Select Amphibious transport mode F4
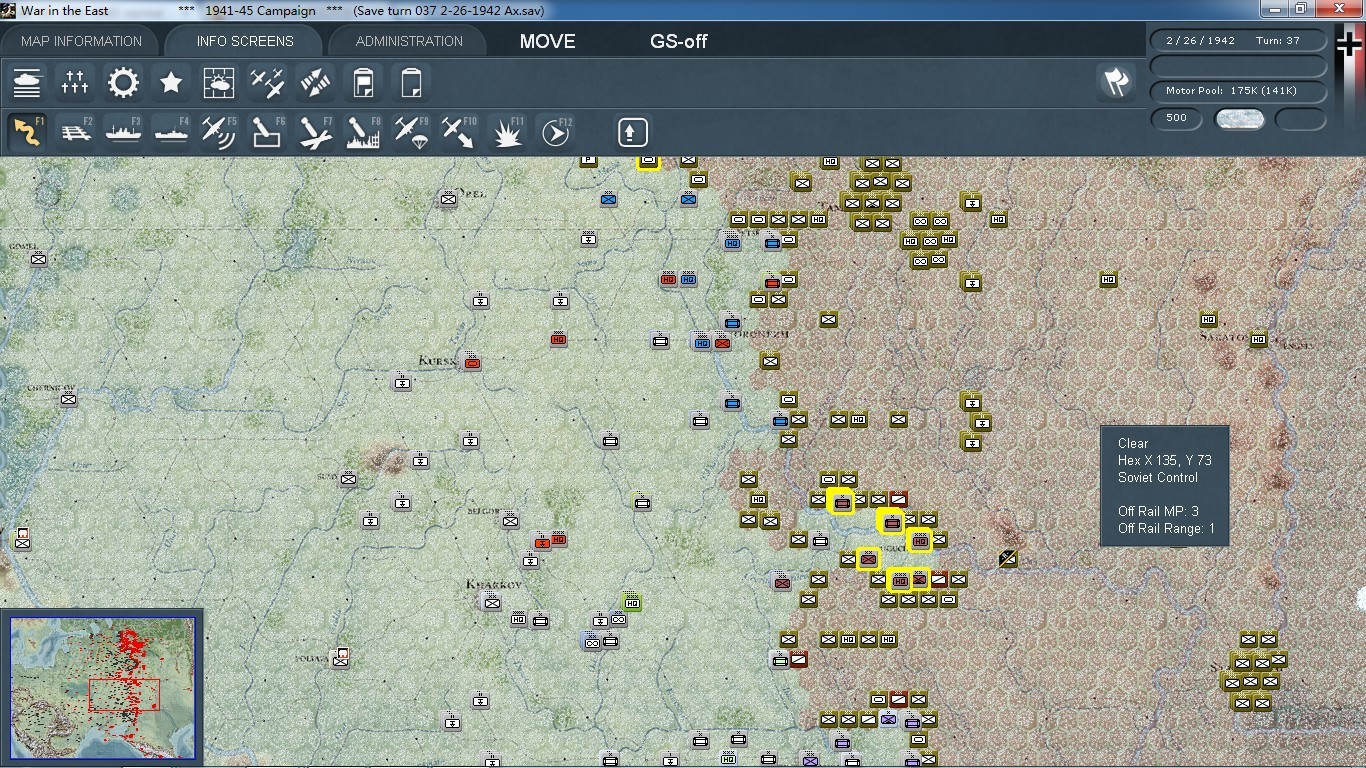1366x768 pixels. pos(171,132)
